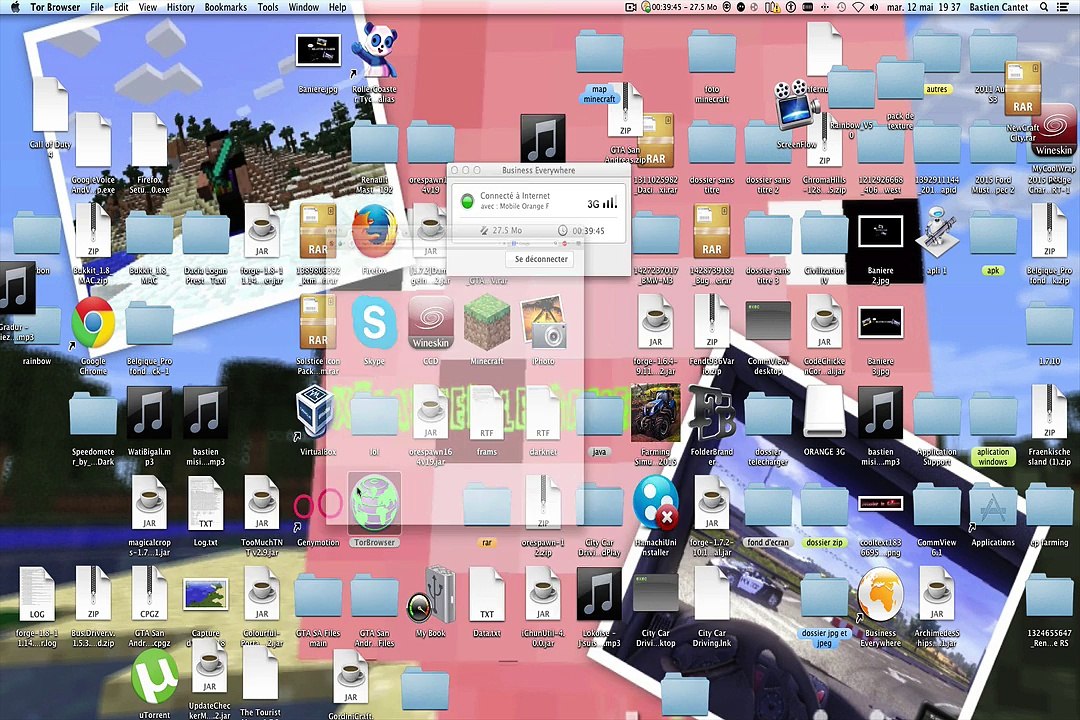Open the Bukkit_1.8_MAC.zip archive
Screen dimensions: 1080x720
(x=93, y=231)
